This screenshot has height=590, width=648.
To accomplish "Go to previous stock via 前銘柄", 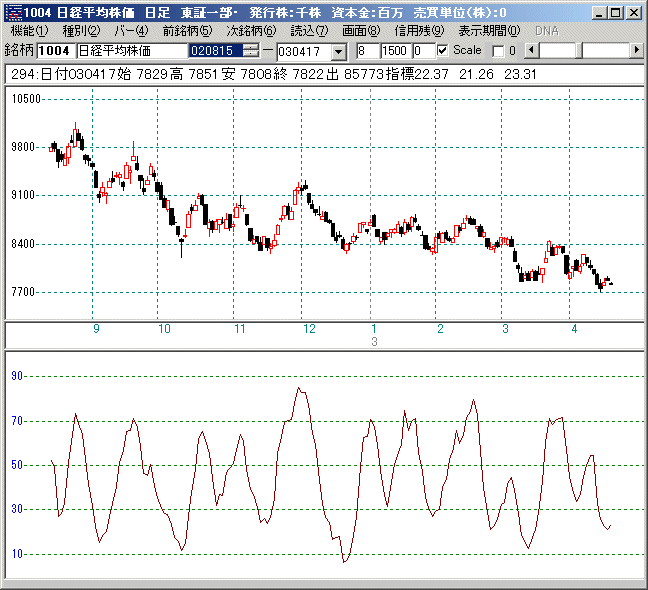I will click(x=187, y=31).
